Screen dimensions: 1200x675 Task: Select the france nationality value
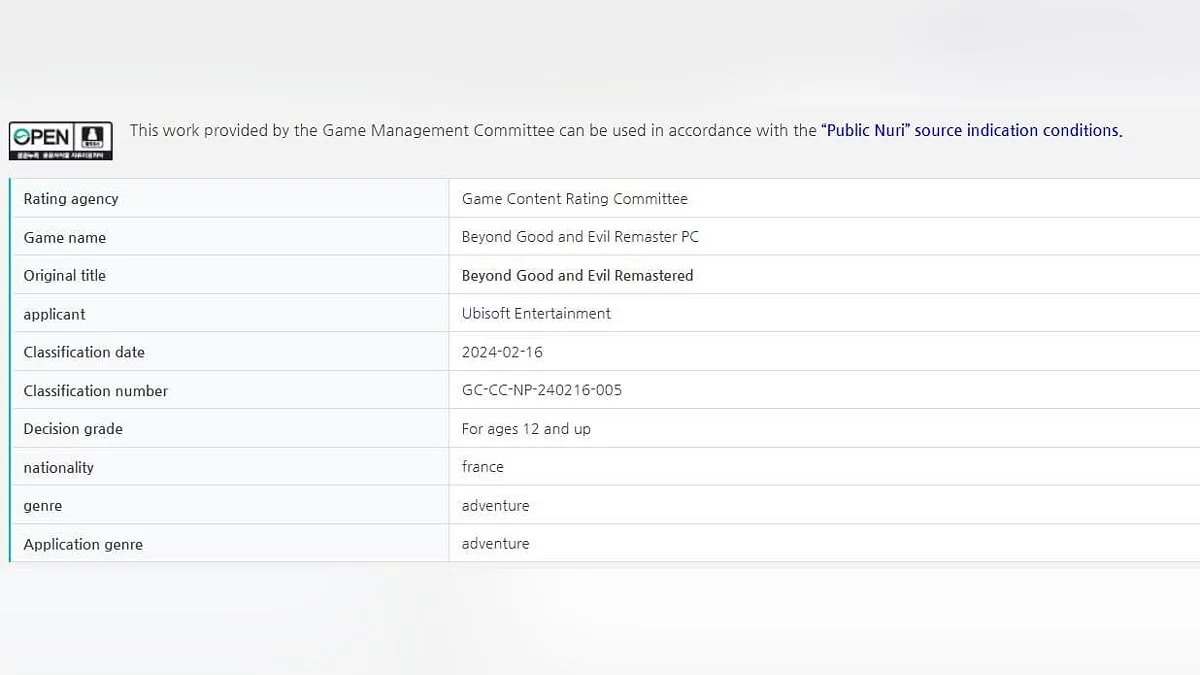click(483, 467)
